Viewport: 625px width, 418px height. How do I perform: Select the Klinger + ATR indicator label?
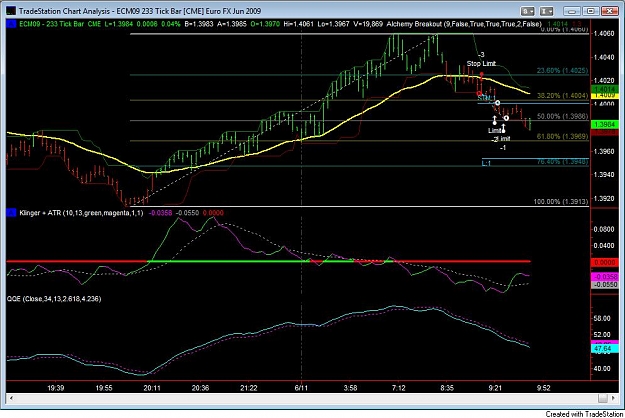click(81, 213)
